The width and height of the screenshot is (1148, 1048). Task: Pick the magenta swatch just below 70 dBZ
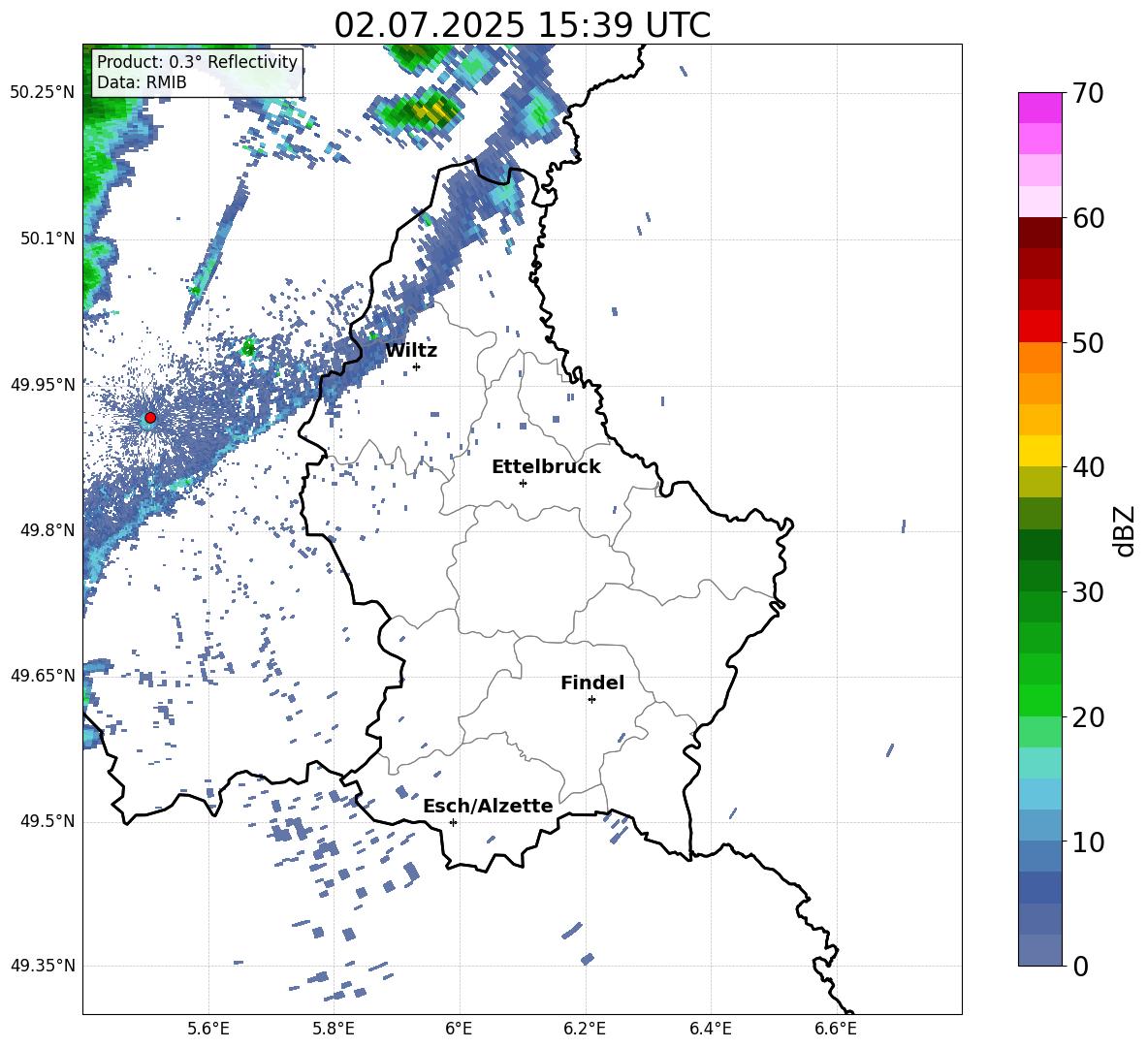tap(1039, 109)
